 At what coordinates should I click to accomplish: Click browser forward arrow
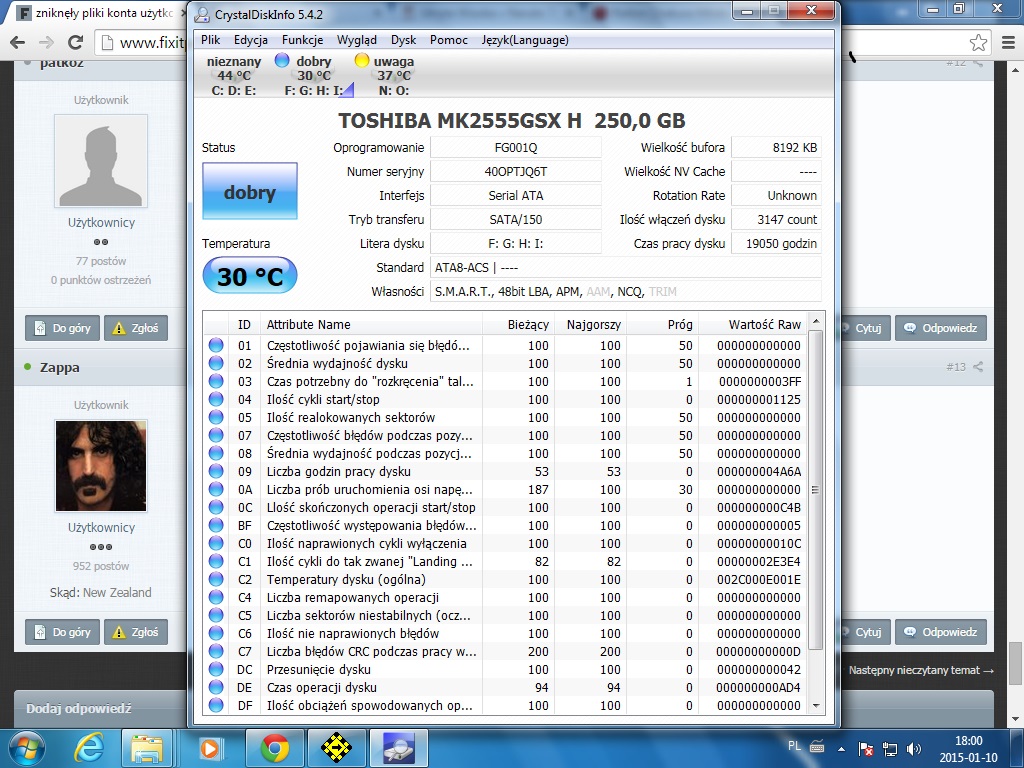[x=46, y=43]
